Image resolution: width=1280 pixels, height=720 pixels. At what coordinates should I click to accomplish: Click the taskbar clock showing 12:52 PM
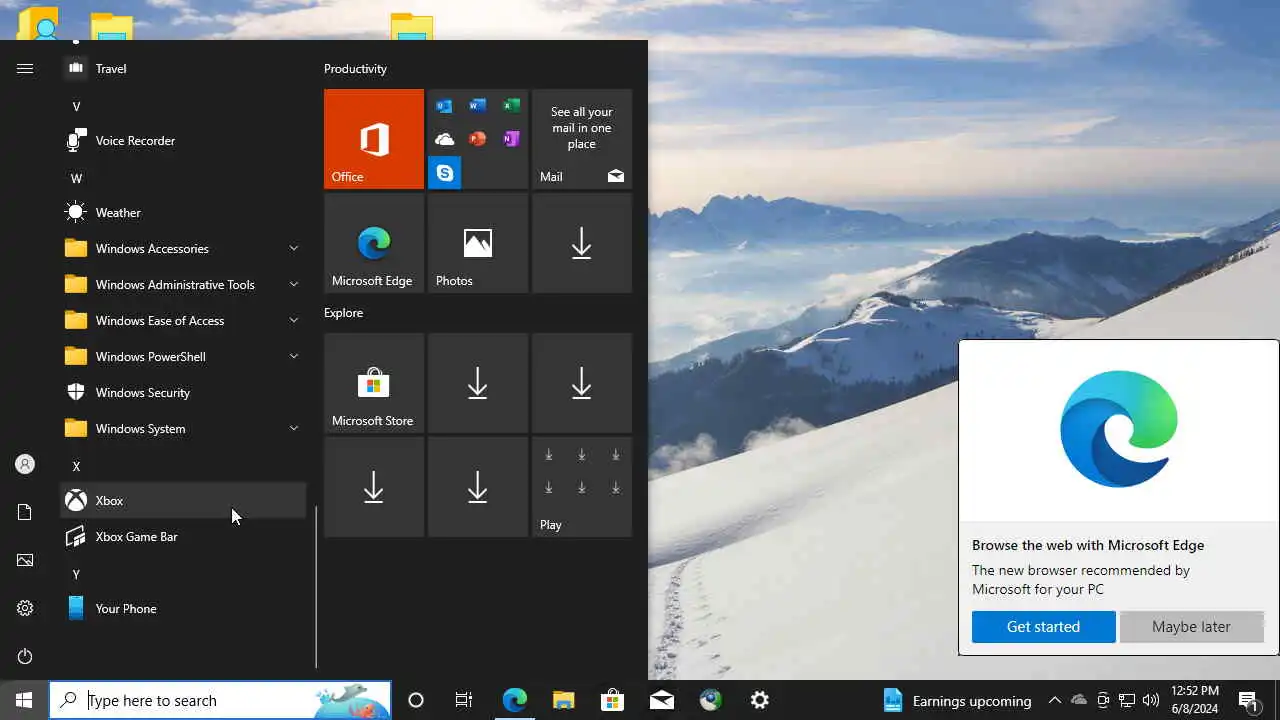(1194, 700)
